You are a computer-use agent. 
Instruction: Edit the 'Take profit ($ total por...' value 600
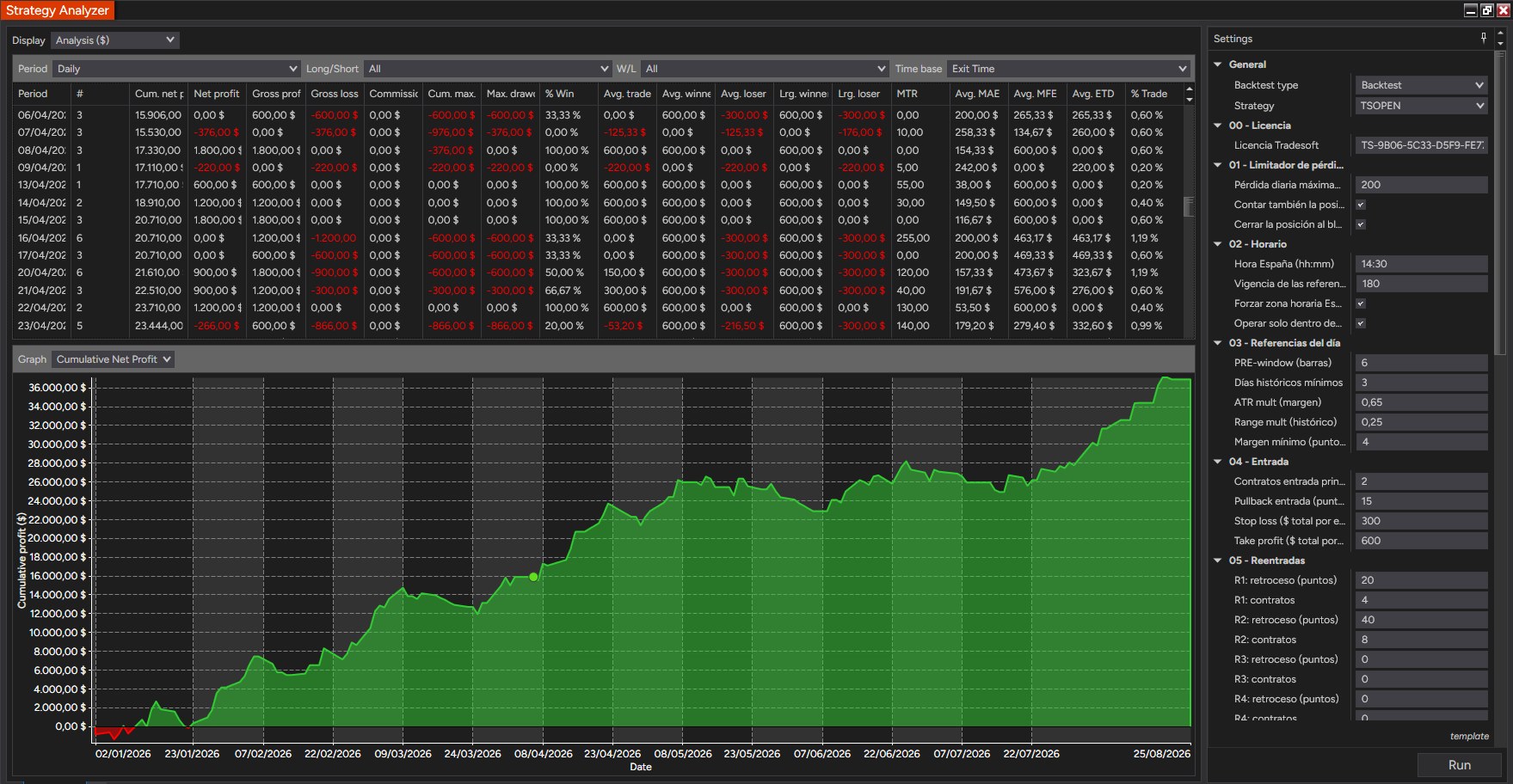(x=1421, y=541)
